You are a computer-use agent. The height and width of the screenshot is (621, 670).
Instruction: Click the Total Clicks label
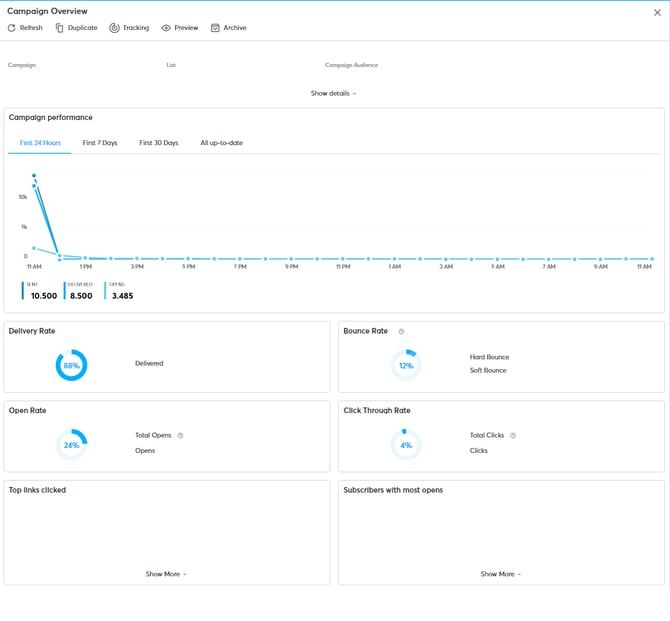487,435
